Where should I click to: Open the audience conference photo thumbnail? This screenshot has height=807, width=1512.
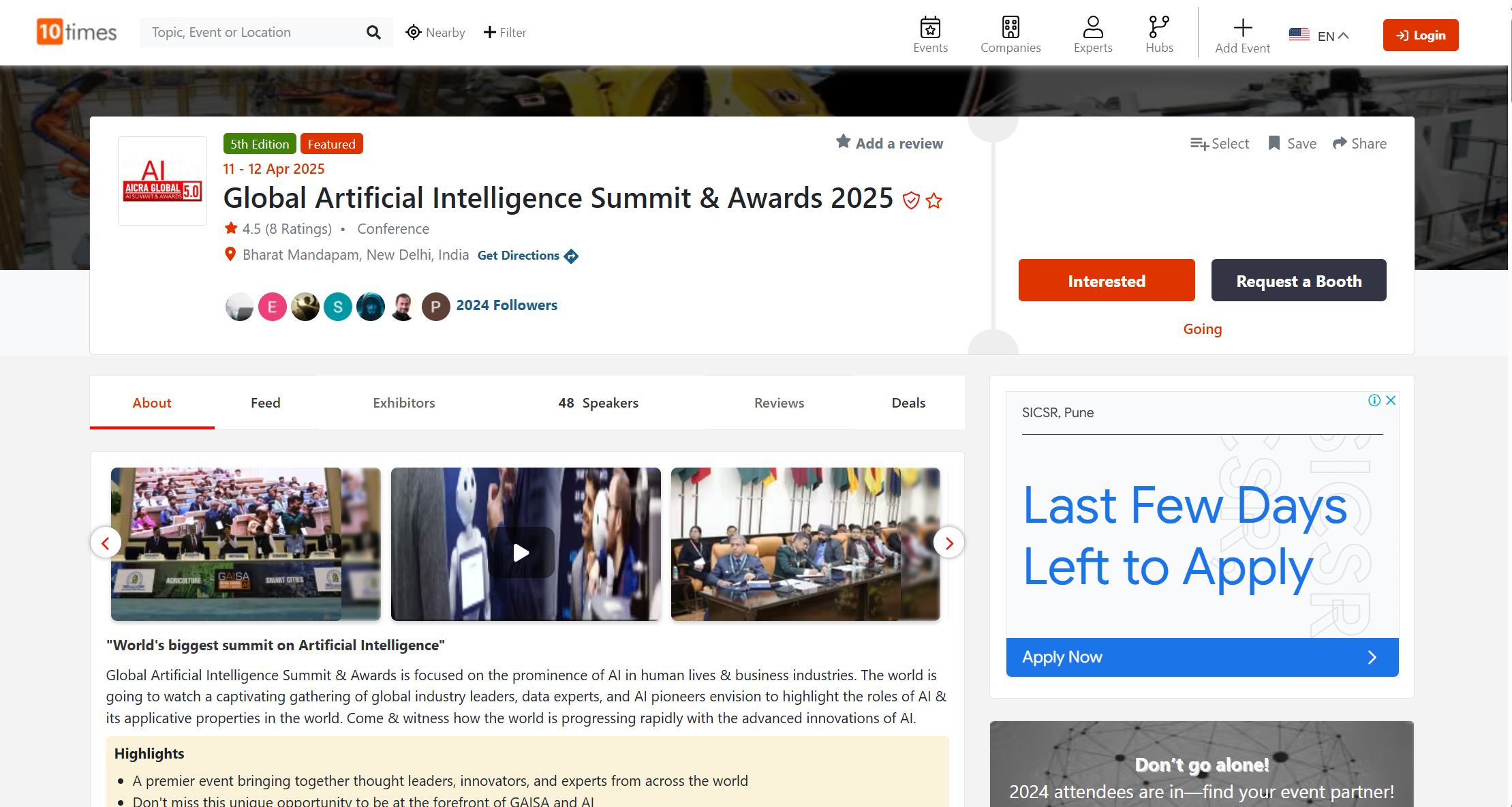click(x=245, y=544)
